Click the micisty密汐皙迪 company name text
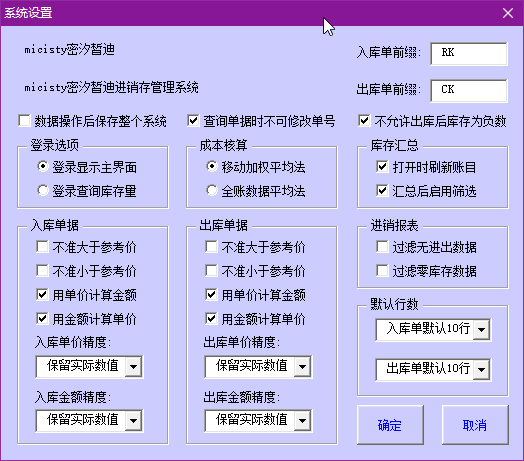 70,50
